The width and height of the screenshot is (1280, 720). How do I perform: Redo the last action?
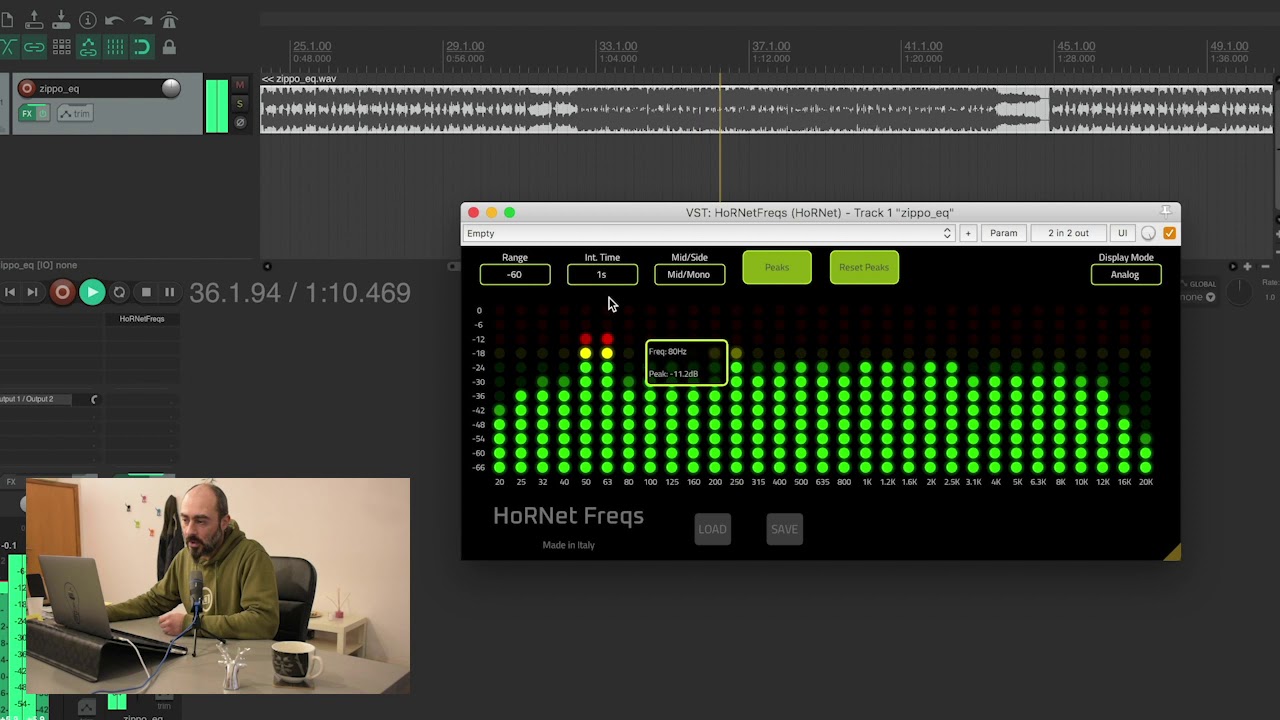pos(142,20)
